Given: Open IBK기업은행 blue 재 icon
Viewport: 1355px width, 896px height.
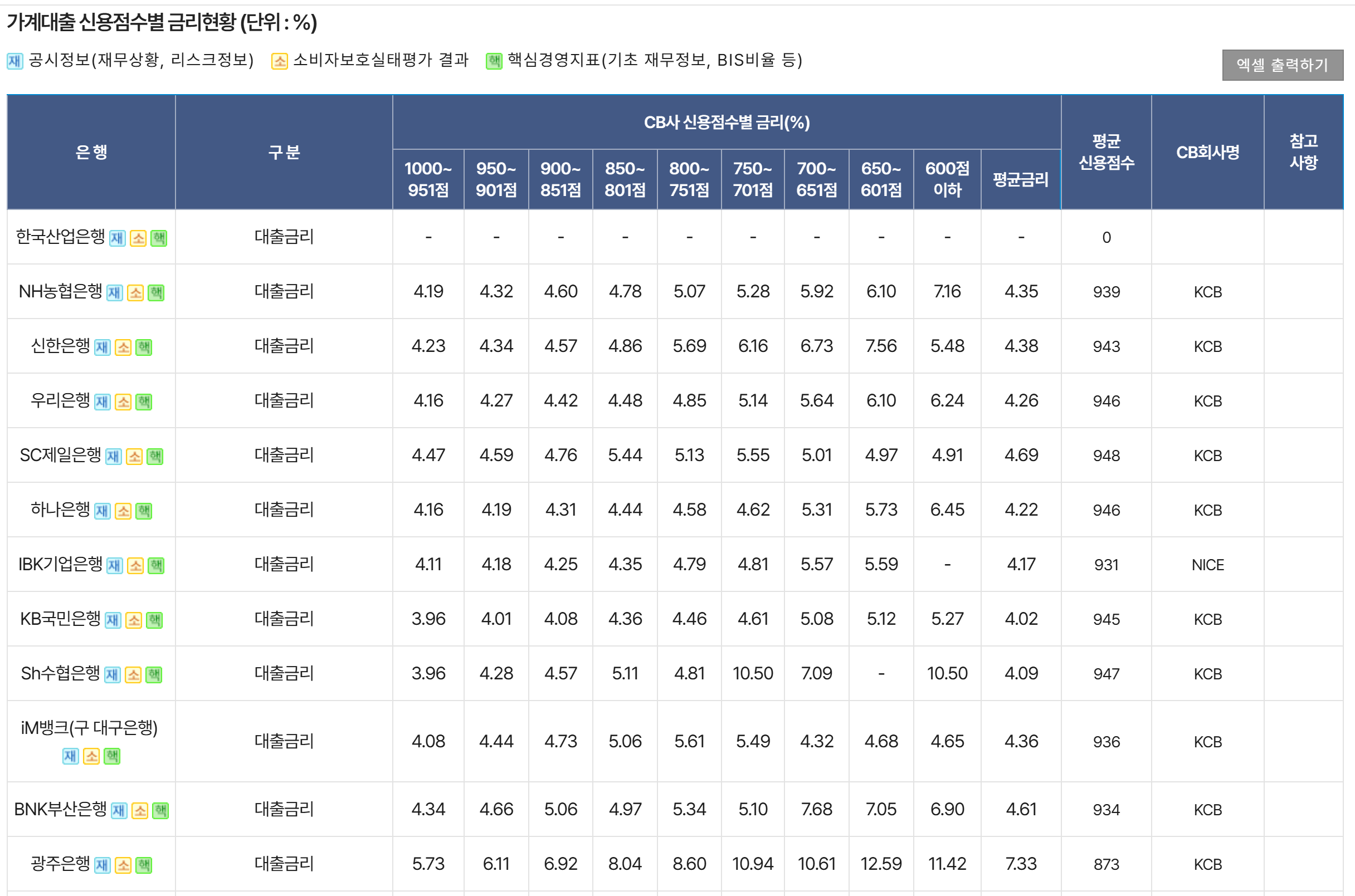Looking at the screenshot, I should click(114, 565).
